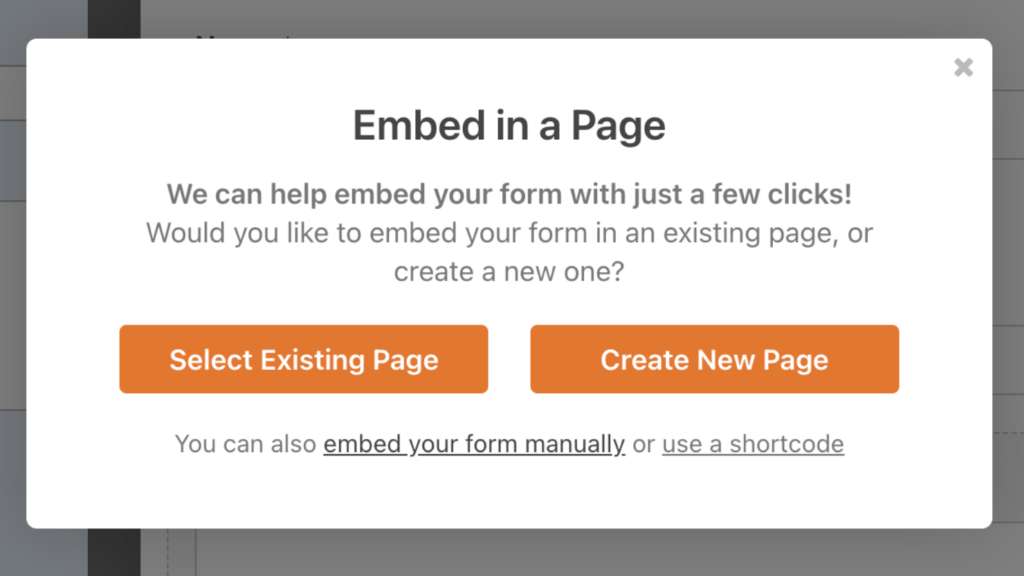Click the dimmed overlay outside the dialog
Image resolution: width=1024 pixels, height=576 pixels.
pyautogui.click(x=512, y=555)
